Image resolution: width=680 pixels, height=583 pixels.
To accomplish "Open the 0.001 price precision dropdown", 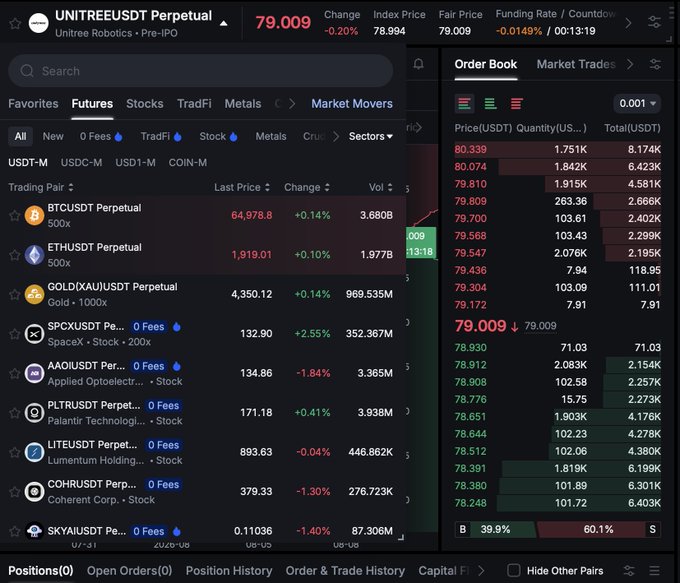I will 637,103.
